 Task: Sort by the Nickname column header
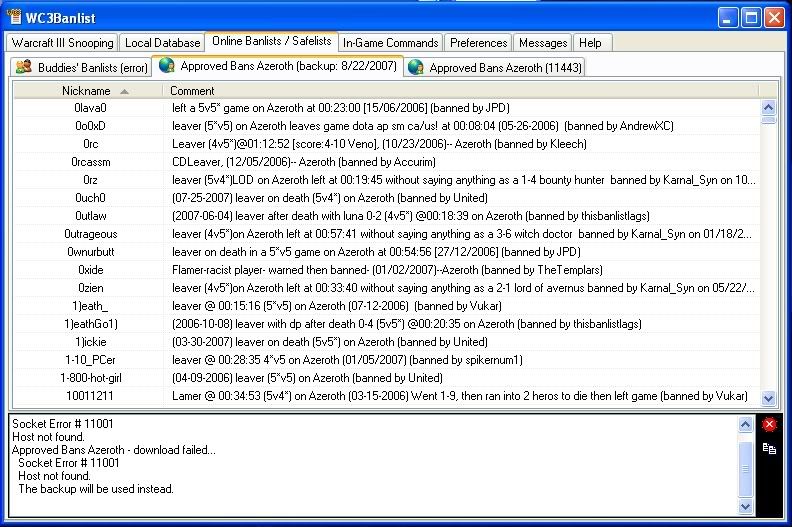[x=88, y=91]
